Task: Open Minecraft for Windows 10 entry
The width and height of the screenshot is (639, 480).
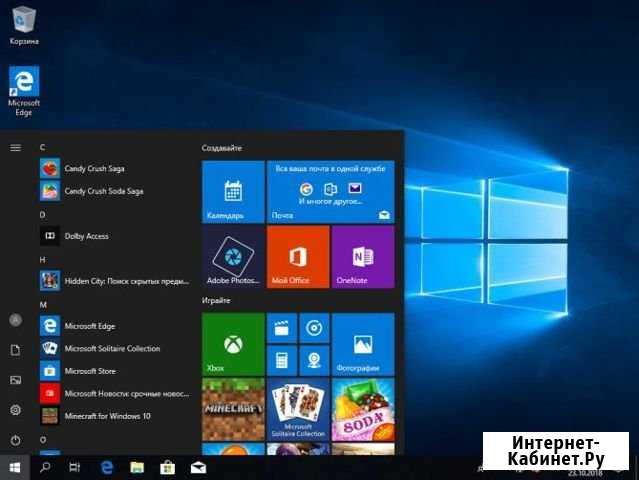Action: point(115,416)
